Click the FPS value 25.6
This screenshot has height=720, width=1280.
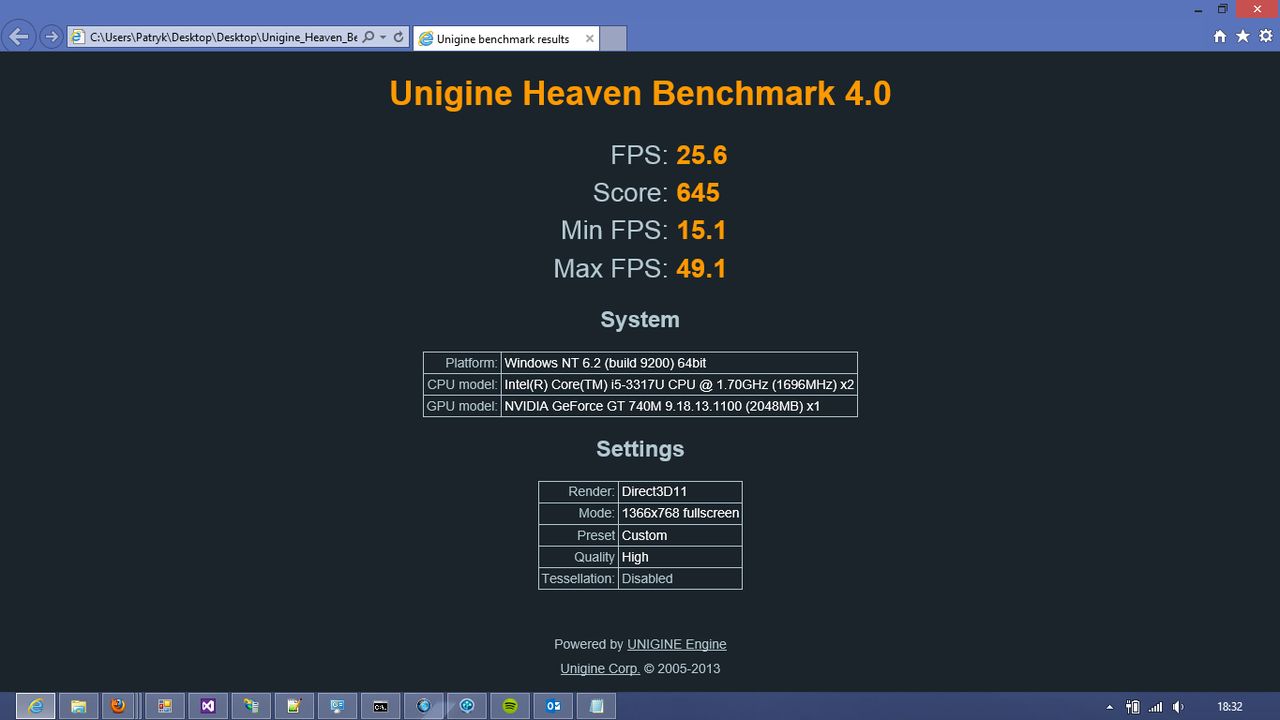701,155
